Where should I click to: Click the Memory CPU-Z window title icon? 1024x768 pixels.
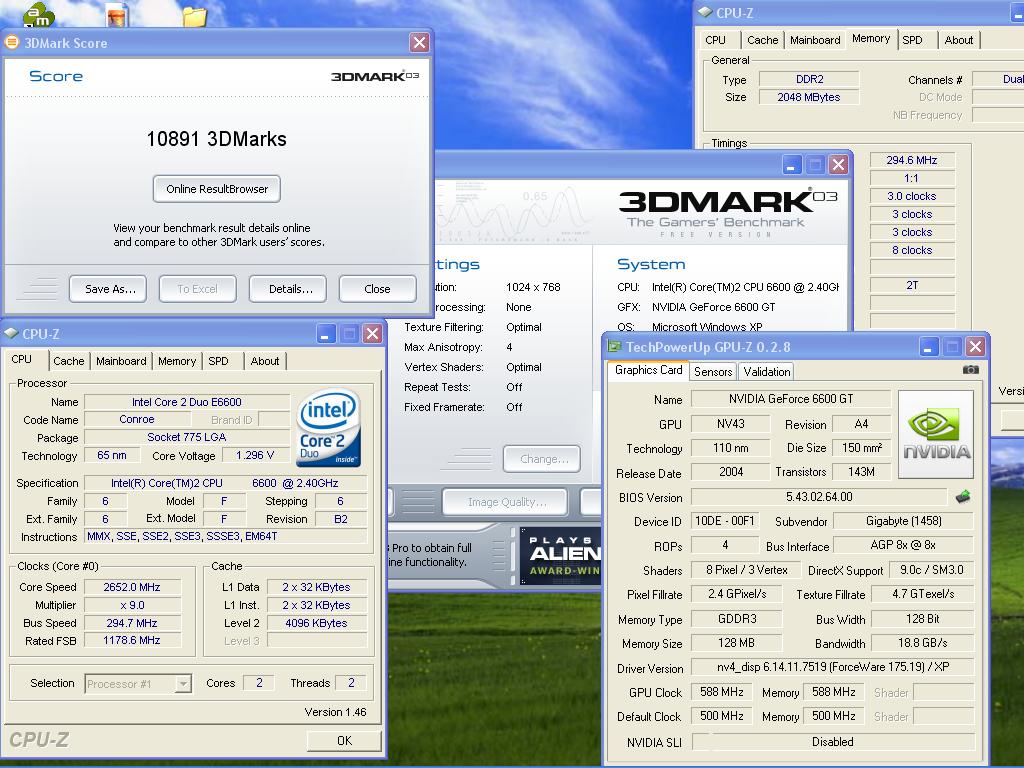(705, 12)
